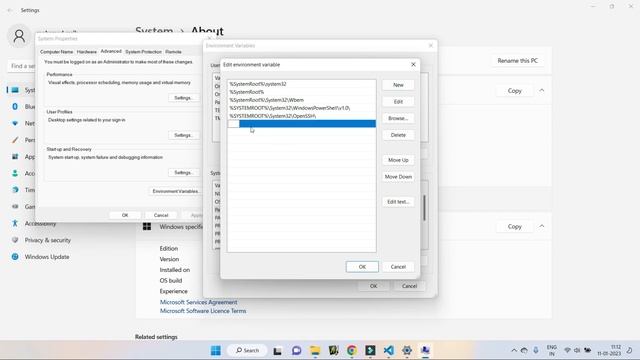Click the Browse... button
Image resolution: width=640 pixels, height=360 pixels.
tap(398, 118)
